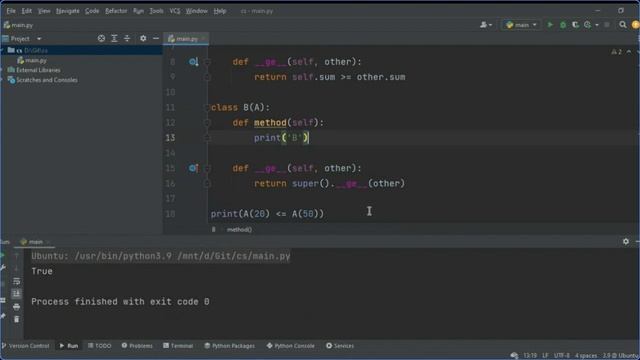Open the Terminal tool window
The width and height of the screenshot is (640, 360).
pyautogui.click(x=178, y=346)
